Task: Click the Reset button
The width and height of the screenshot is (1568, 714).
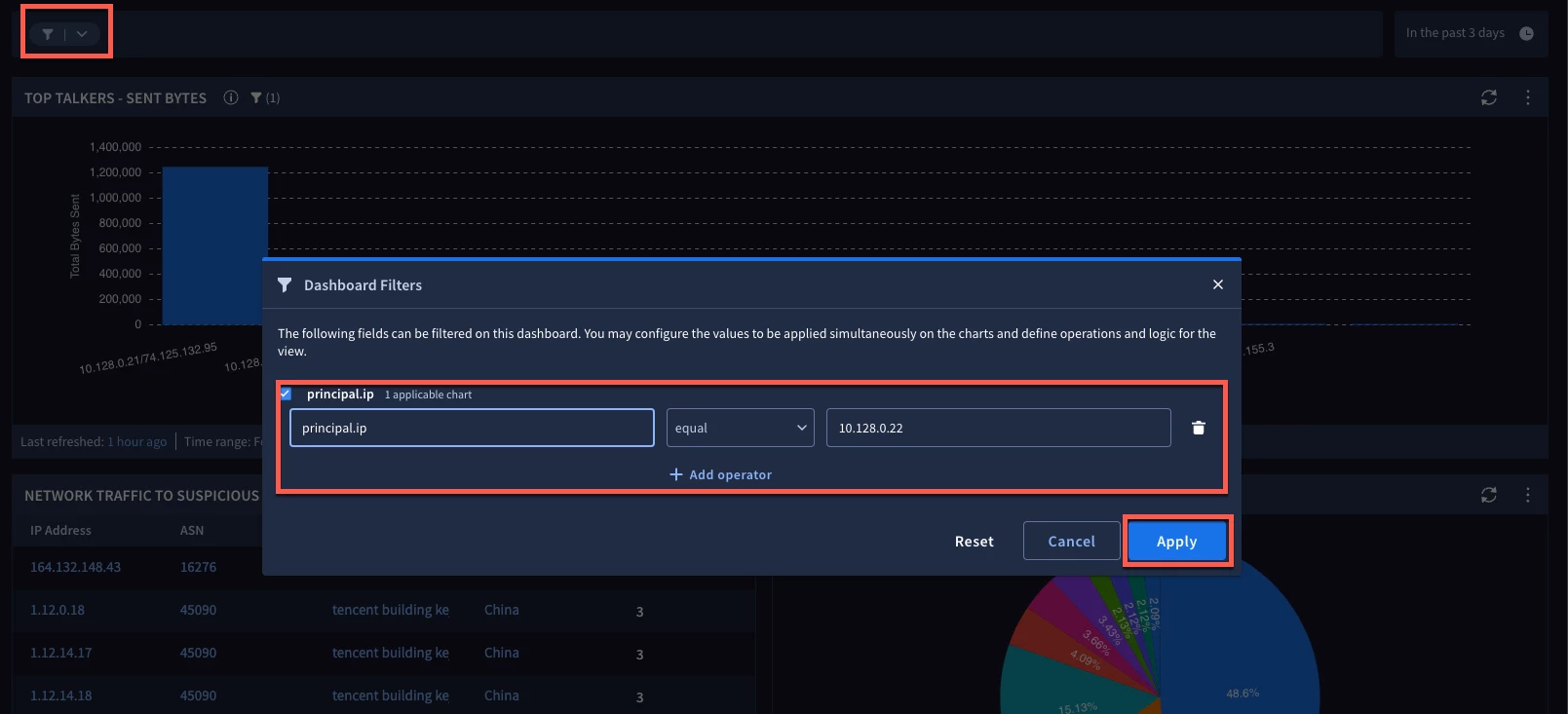Action: (975, 542)
